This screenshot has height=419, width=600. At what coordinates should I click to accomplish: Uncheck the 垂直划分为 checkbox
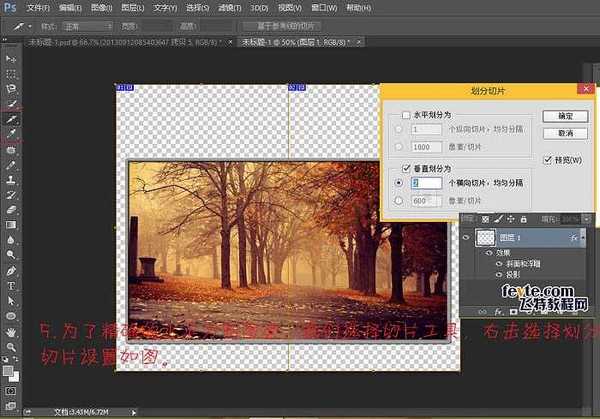click(x=406, y=168)
